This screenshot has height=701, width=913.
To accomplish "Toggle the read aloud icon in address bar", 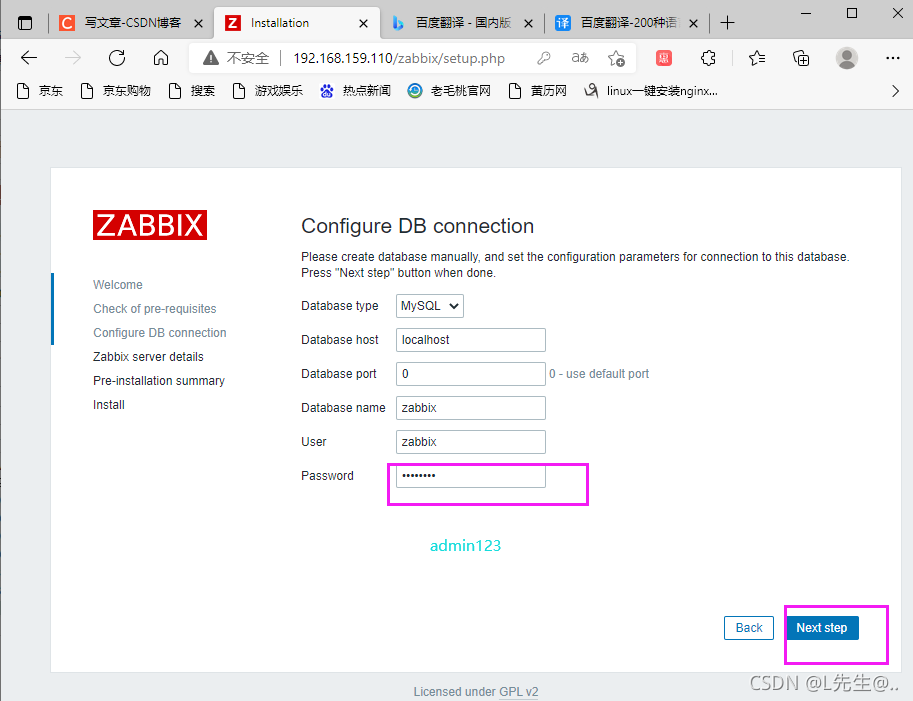I will coord(580,58).
